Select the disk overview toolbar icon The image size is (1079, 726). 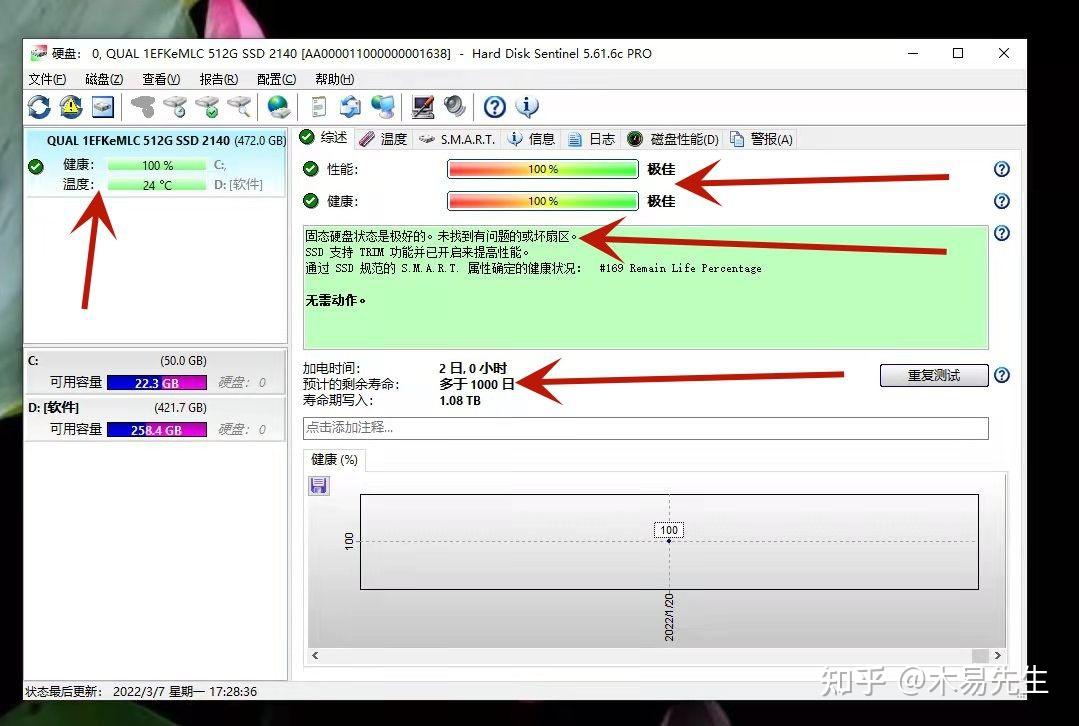pyautogui.click(x=103, y=107)
